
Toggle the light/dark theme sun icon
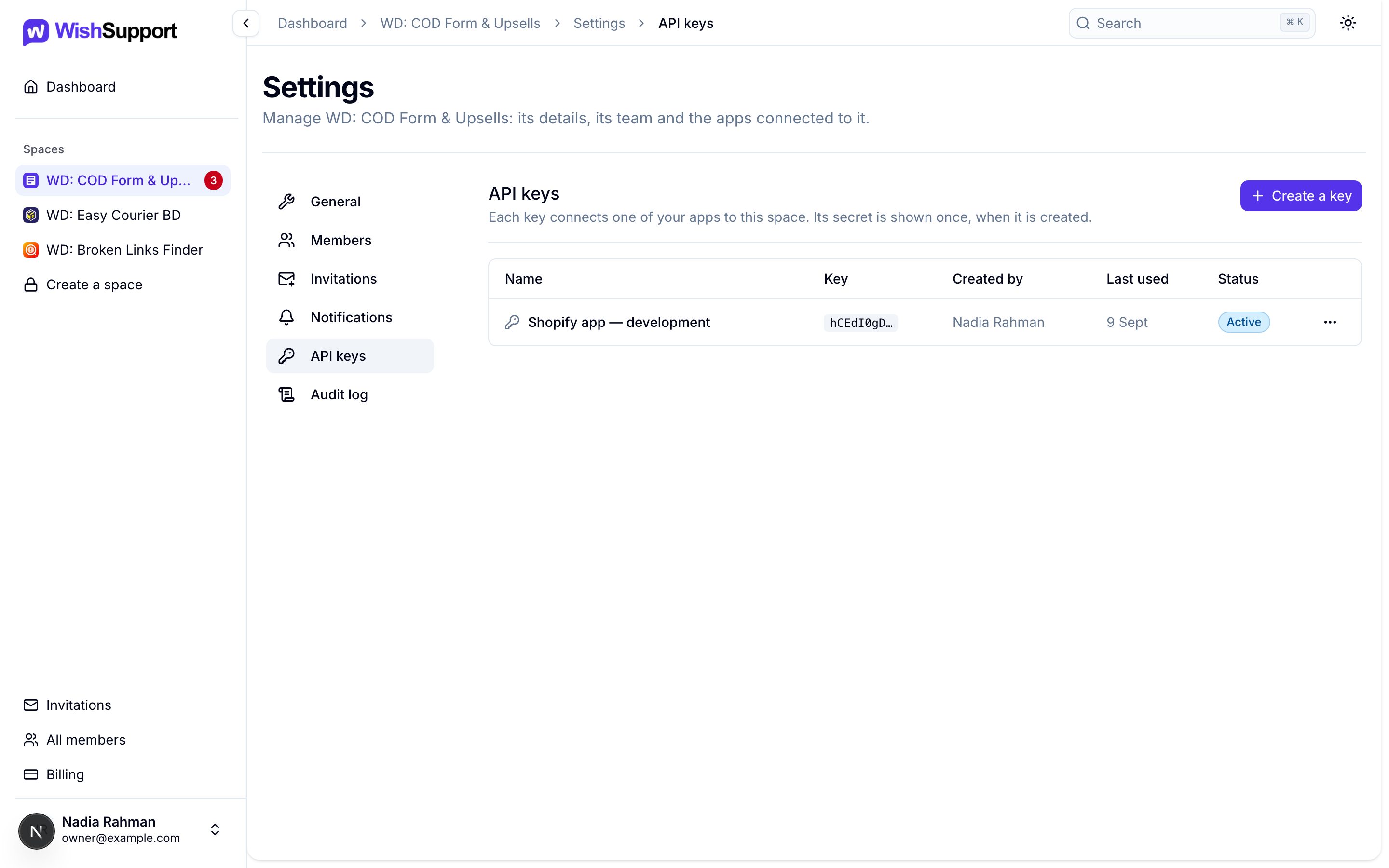coord(1348,23)
